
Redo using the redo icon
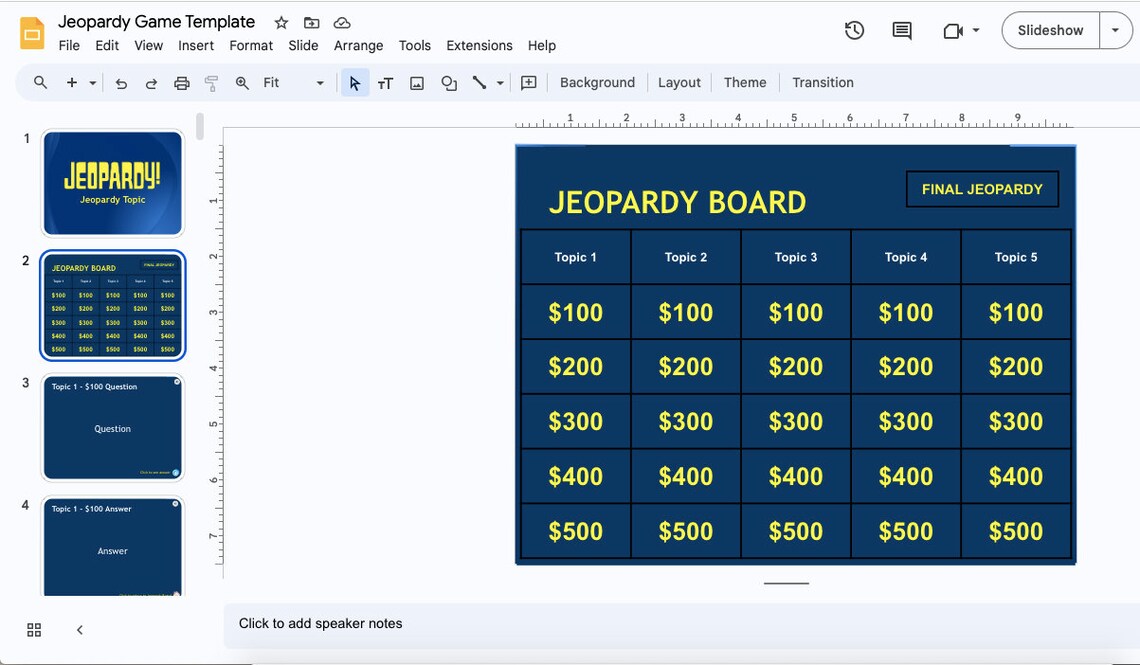151,83
